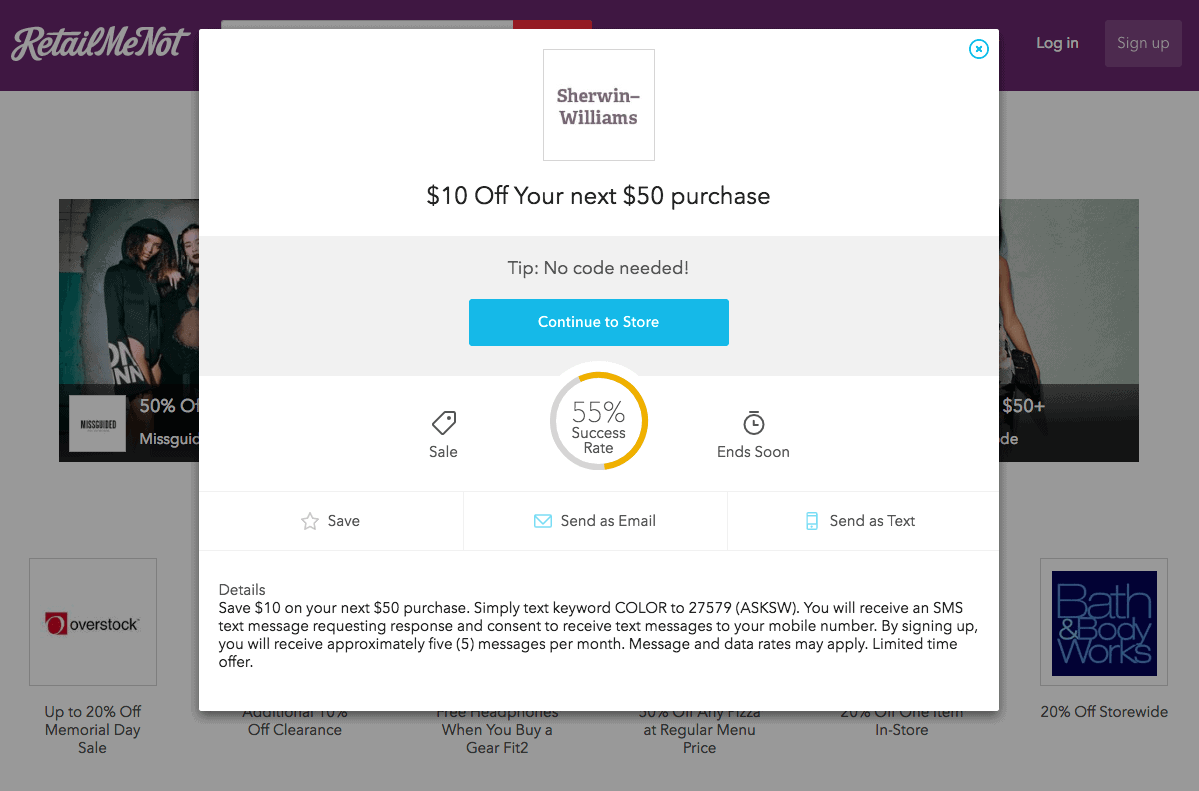Close the coupon popup with X icon
The image size is (1199, 791).
click(x=978, y=49)
